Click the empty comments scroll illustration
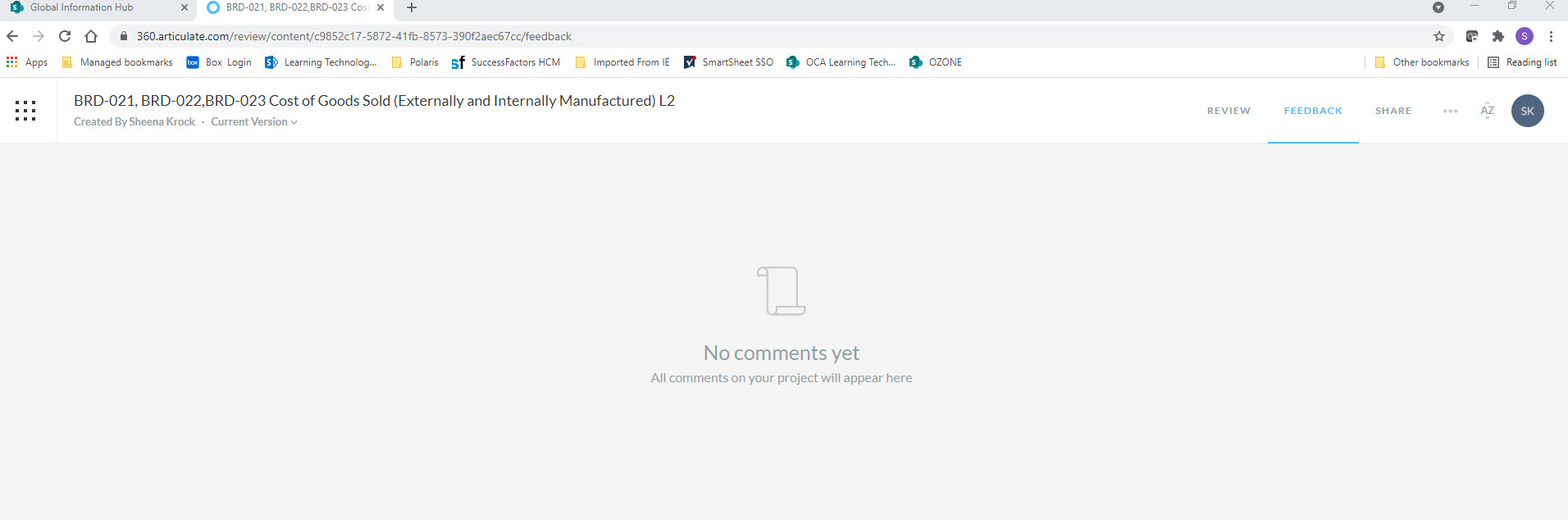This screenshot has width=1568, height=520. (x=782, y=290)
